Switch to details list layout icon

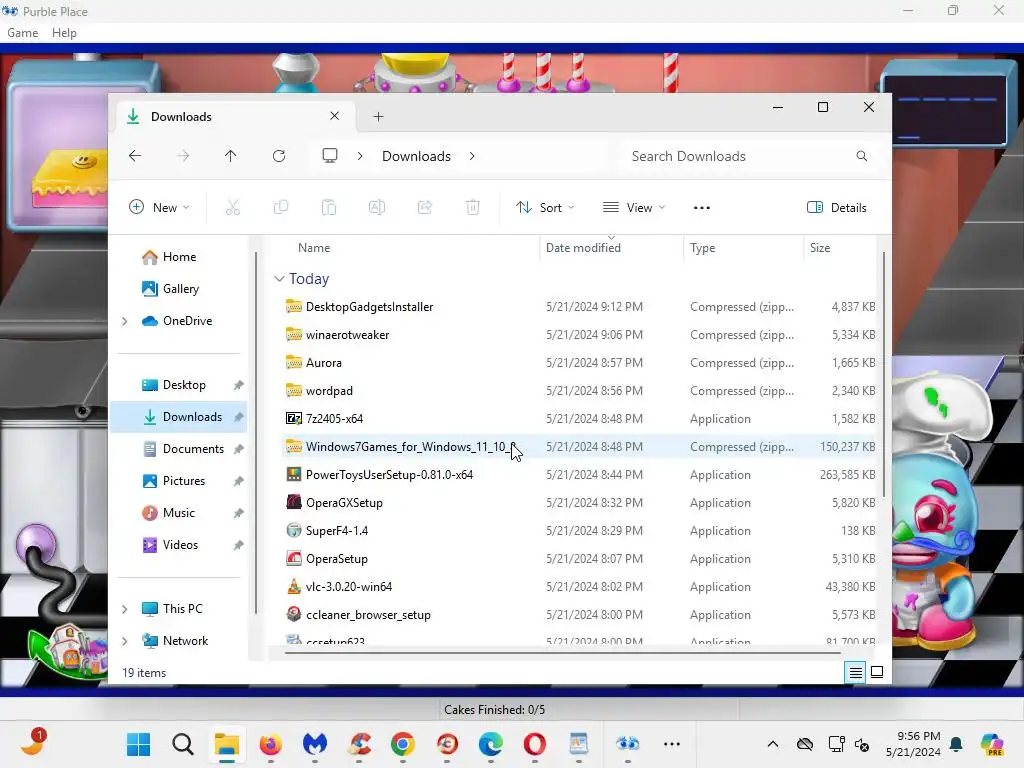[x=856, y=672]
